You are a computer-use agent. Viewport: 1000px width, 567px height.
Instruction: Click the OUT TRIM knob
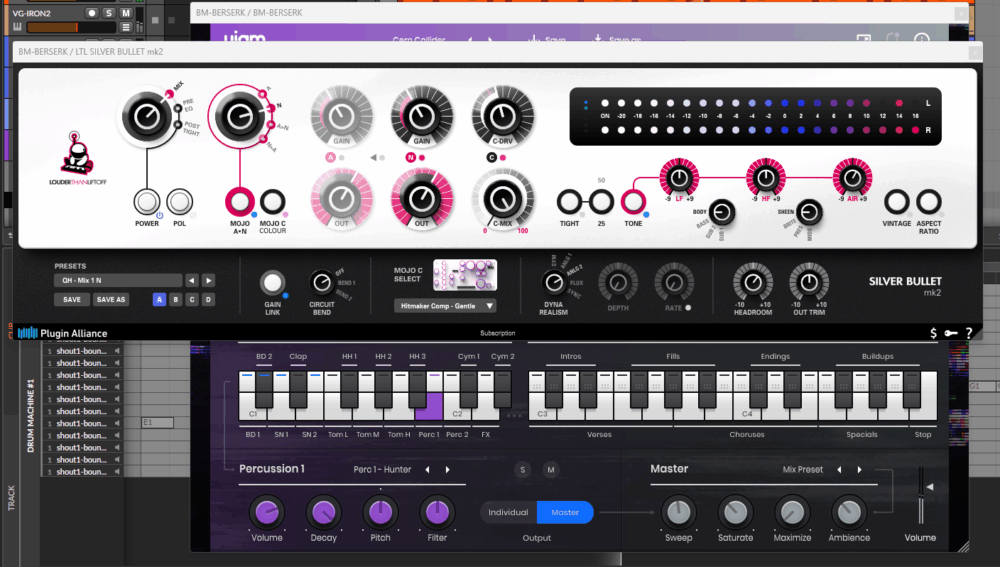[809, 282]
